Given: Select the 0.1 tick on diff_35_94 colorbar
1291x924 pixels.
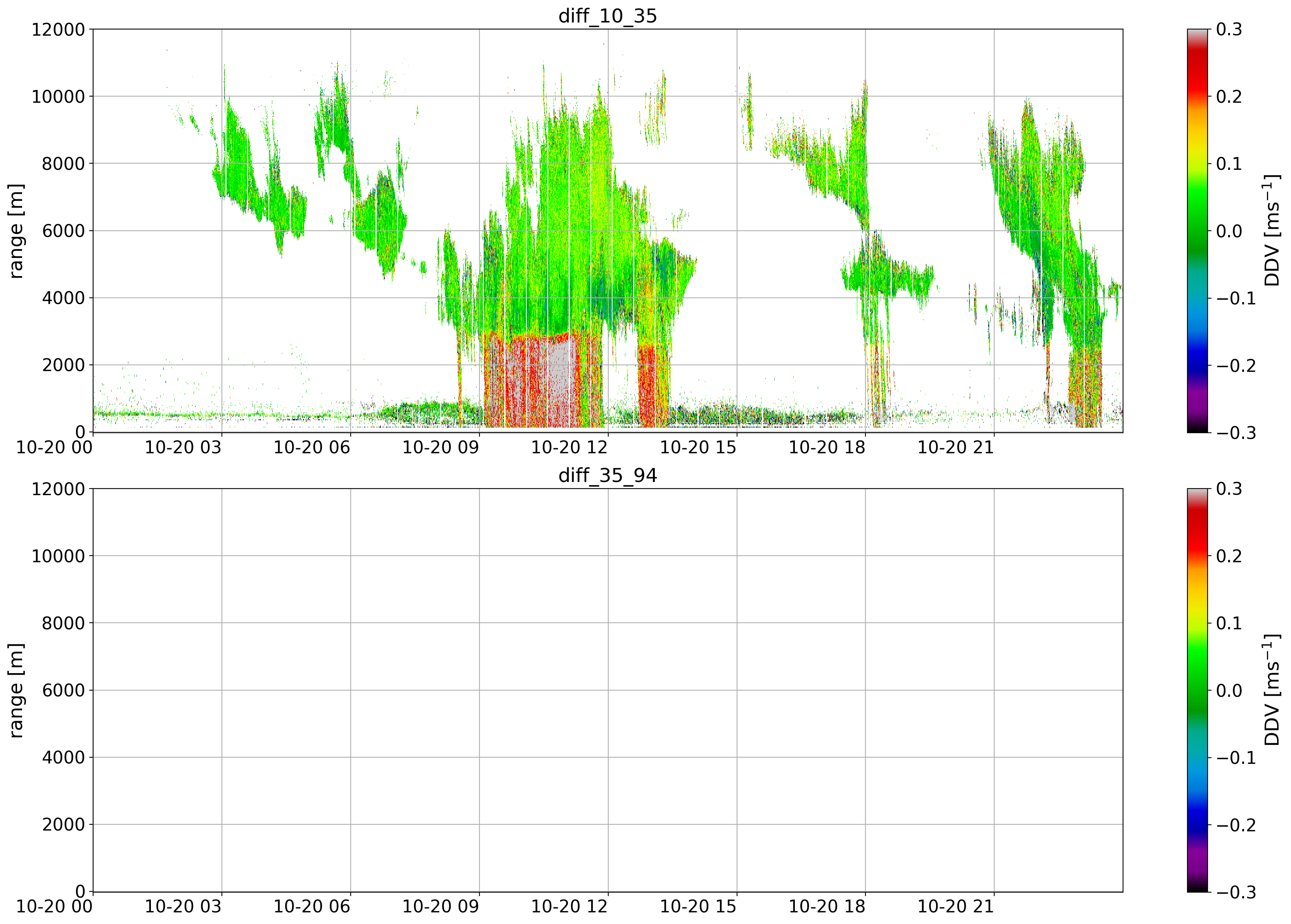Looking at the screenshot, I should (x=1229, y=623).
